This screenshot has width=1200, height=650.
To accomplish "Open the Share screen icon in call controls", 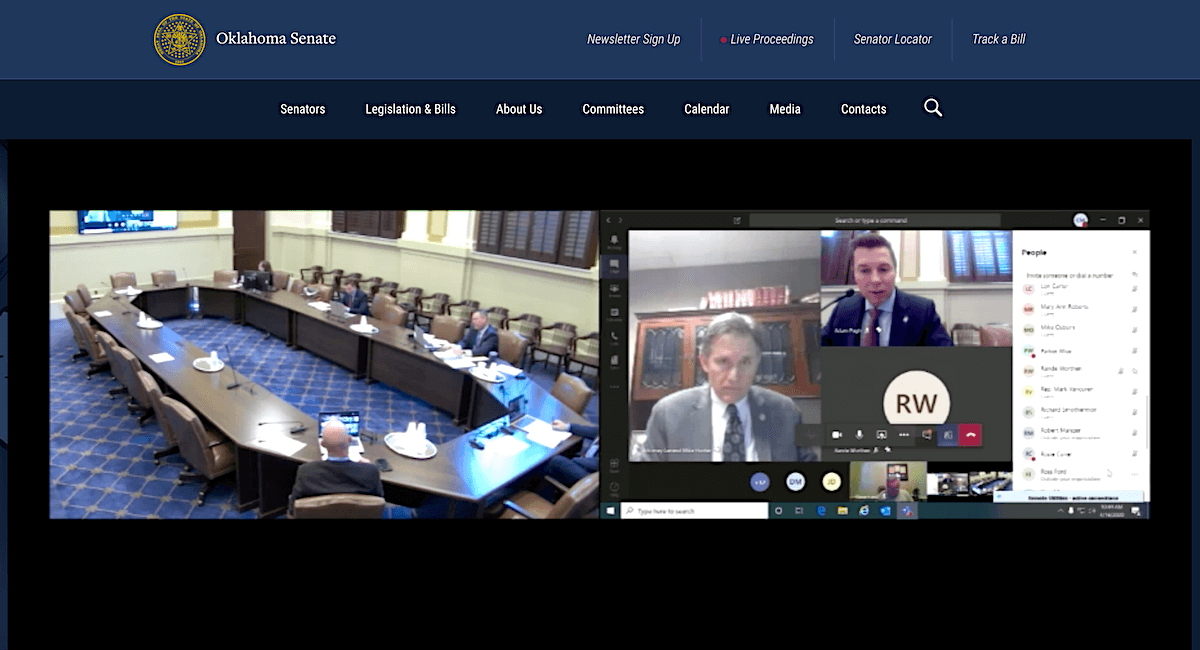I will [881, 435].
